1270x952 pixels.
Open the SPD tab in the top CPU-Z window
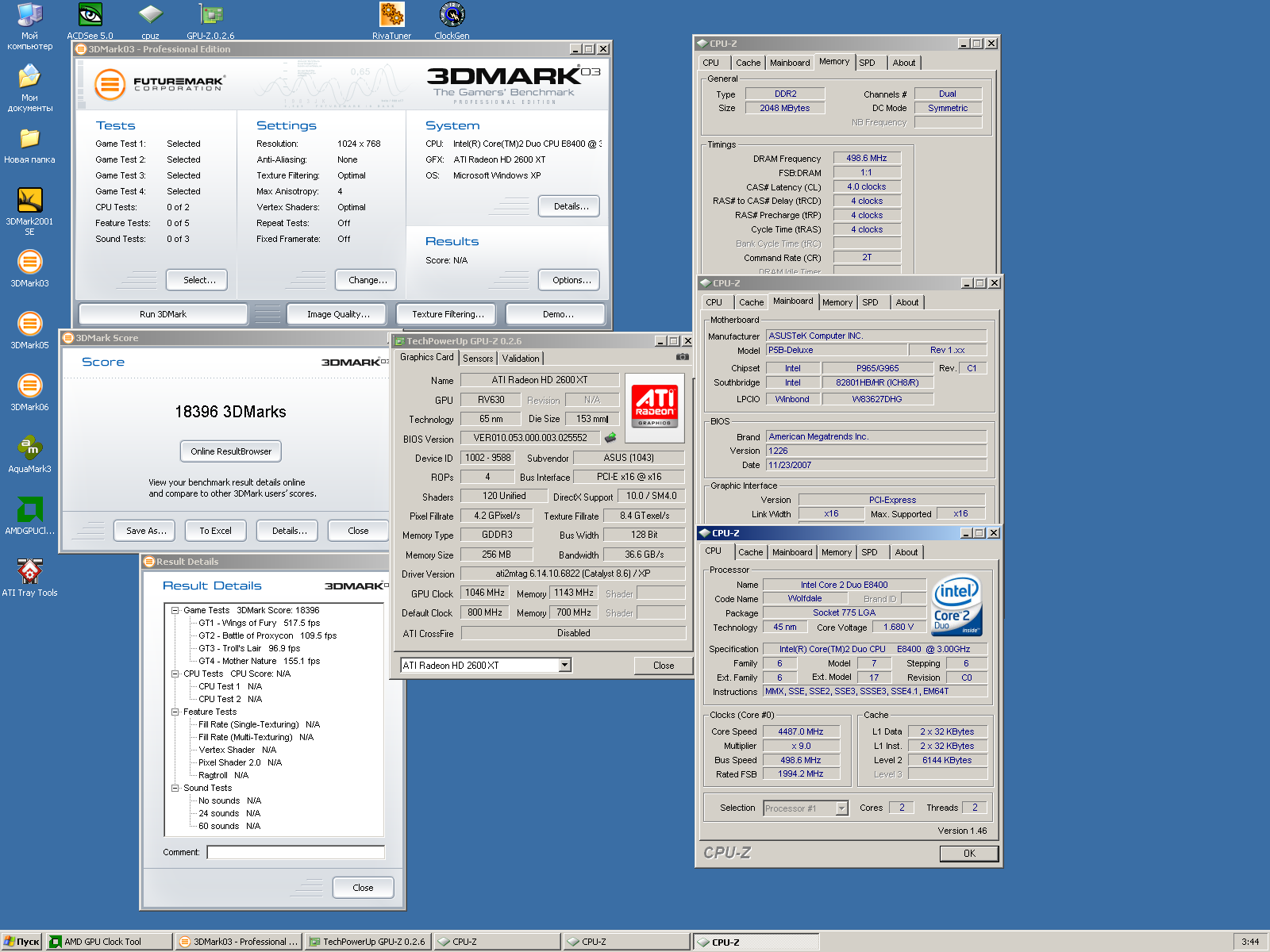pyautogui.click(x=867, y=63)
